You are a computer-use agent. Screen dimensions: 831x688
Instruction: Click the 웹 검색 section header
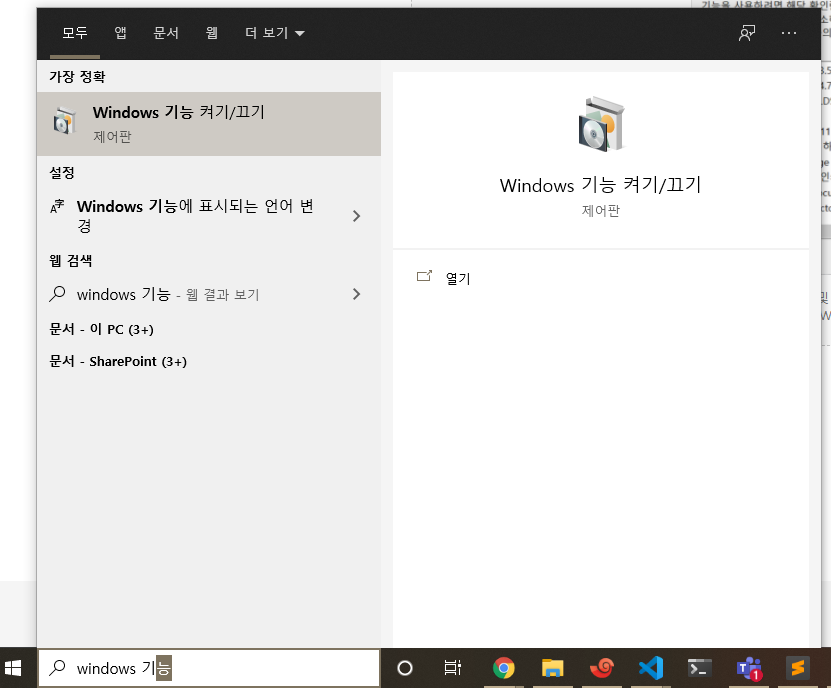click(70, 260)
